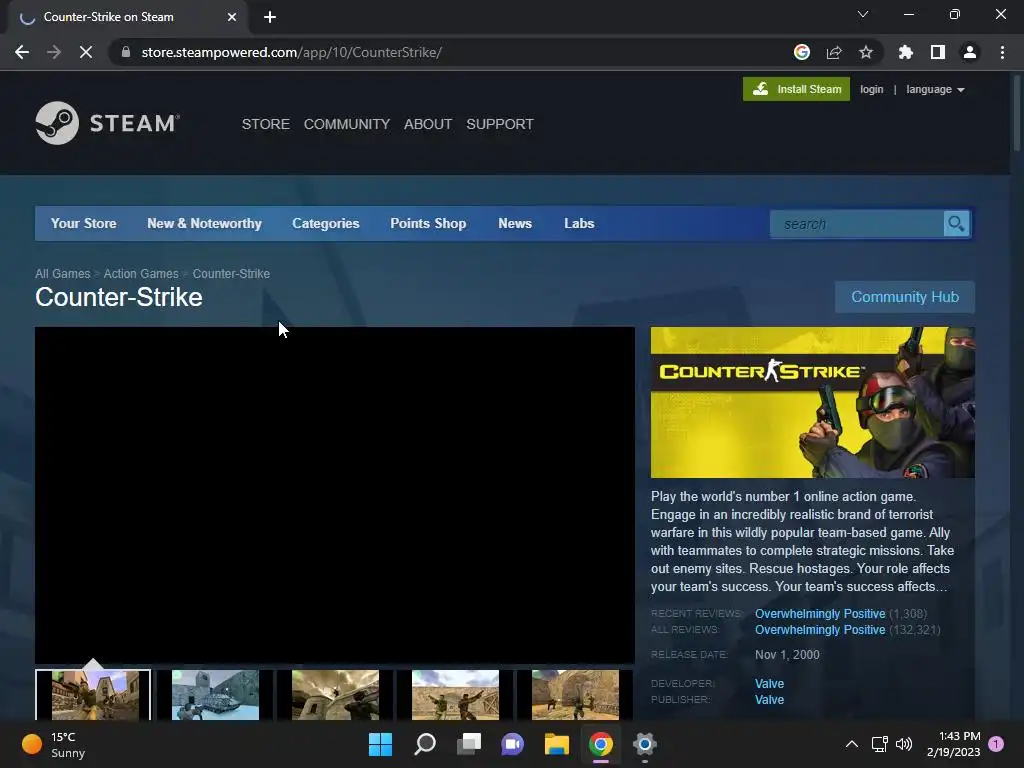Open the tab search chevron in the title bar
The width and height of the screenshot is (1024, 768).
point(863,14)
